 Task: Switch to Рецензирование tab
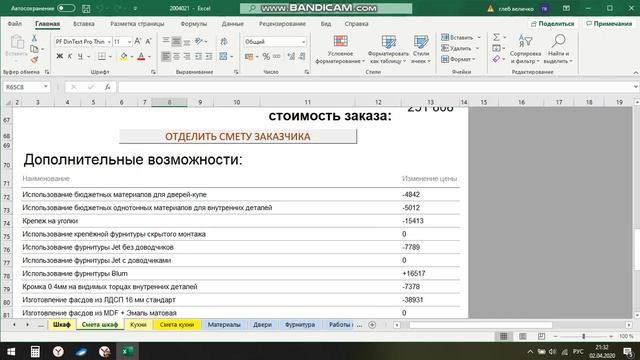(282, 24)
